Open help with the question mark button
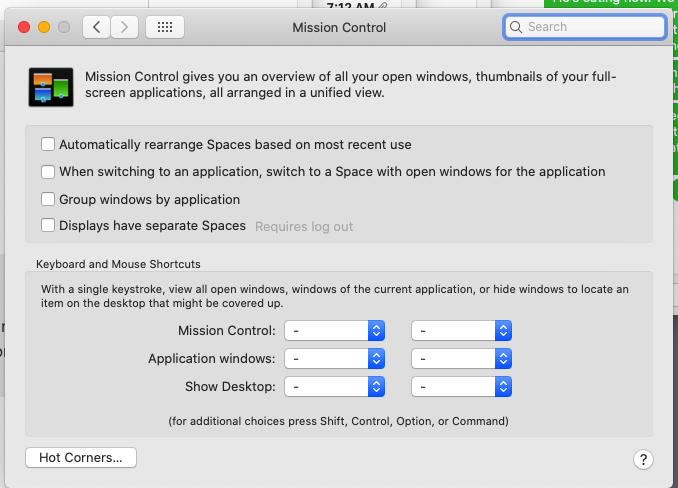Image resolution: width=678 pixels, height=488 pixels. (643, 459)
